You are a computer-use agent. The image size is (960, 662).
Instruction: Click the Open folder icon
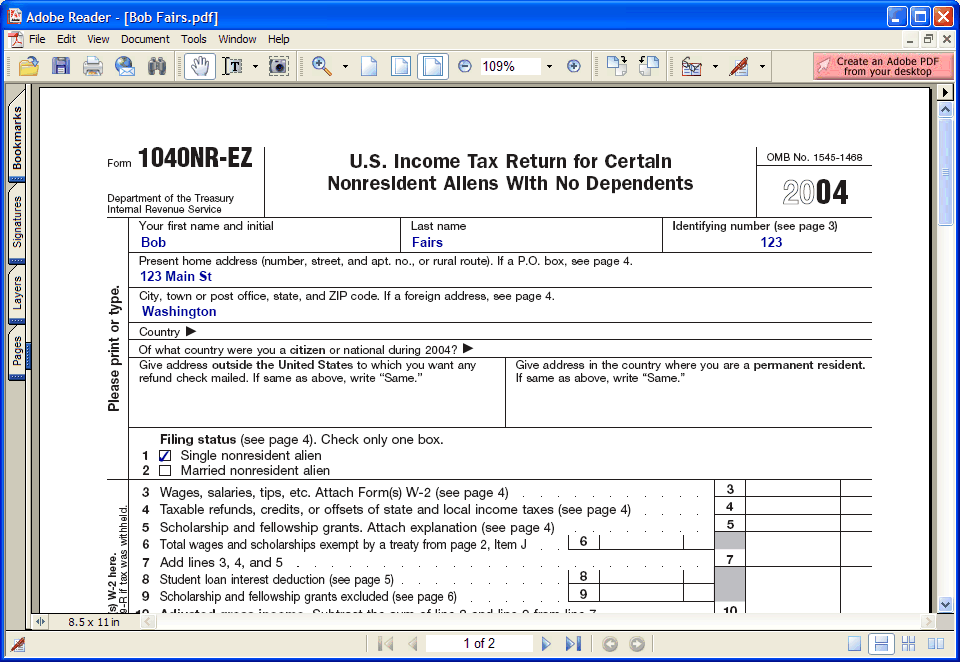28,66
